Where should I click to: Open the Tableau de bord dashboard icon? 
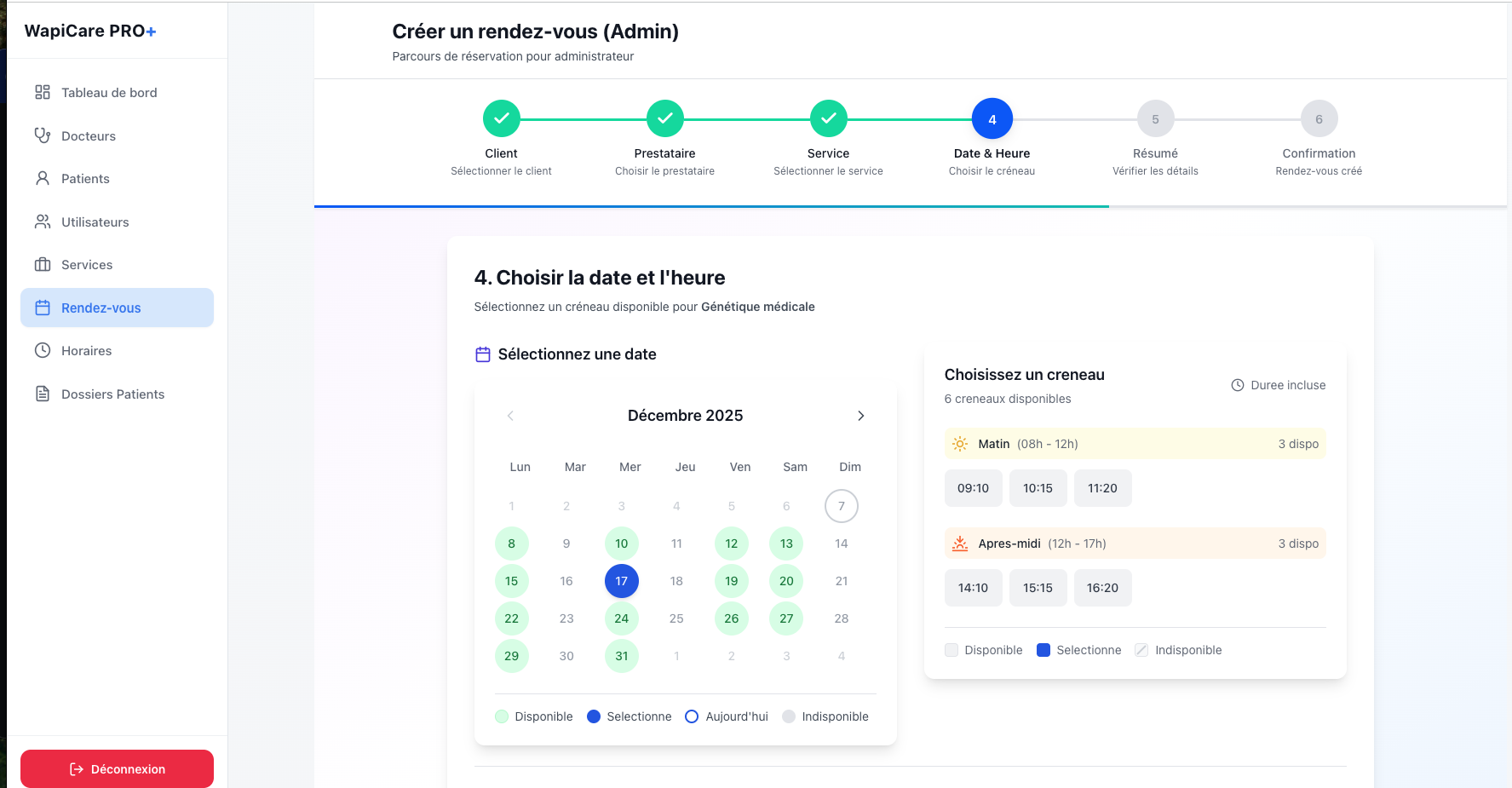coord(43,92)
